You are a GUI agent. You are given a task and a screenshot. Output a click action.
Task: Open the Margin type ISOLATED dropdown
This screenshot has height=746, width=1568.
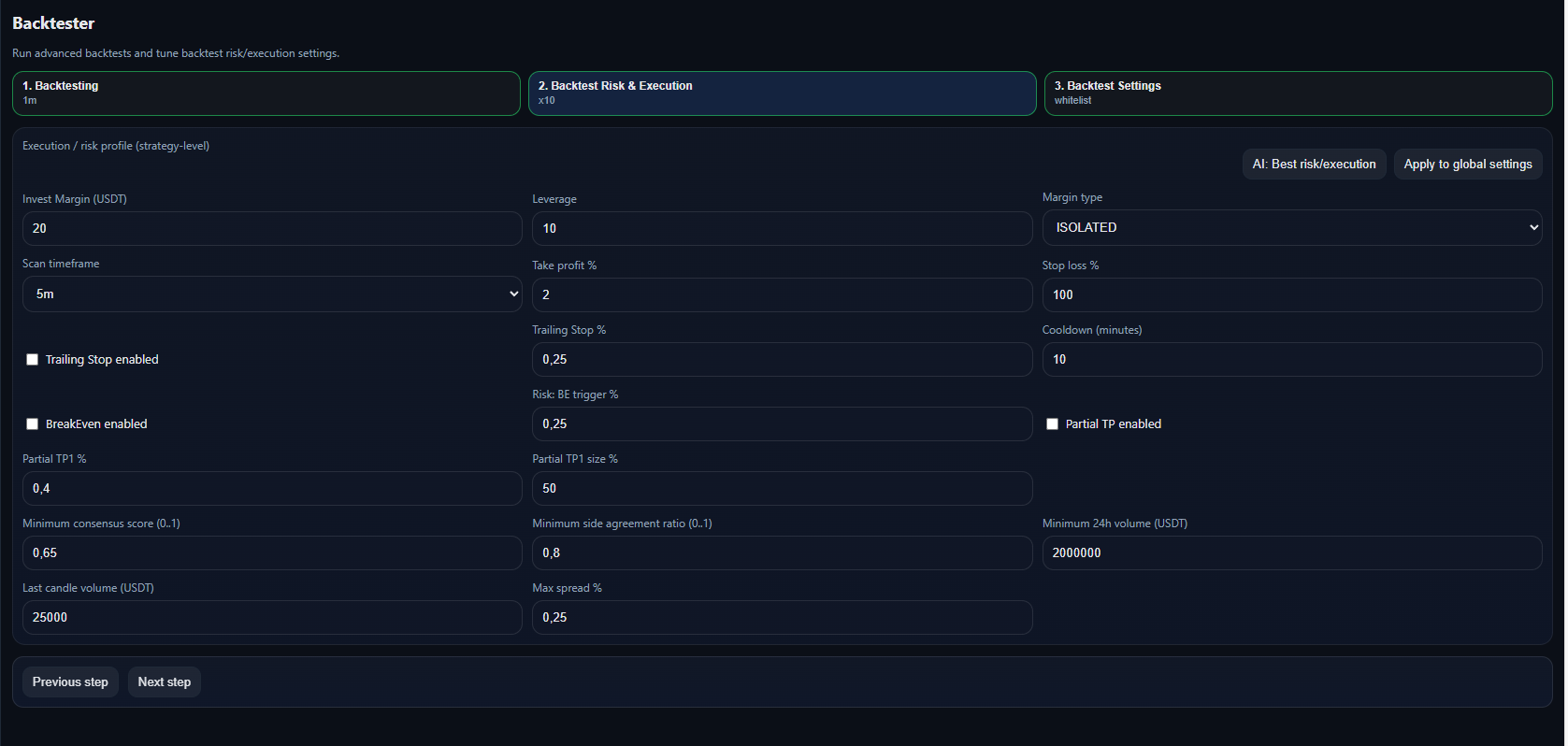pyautogui.click(x=1292, y=228)
